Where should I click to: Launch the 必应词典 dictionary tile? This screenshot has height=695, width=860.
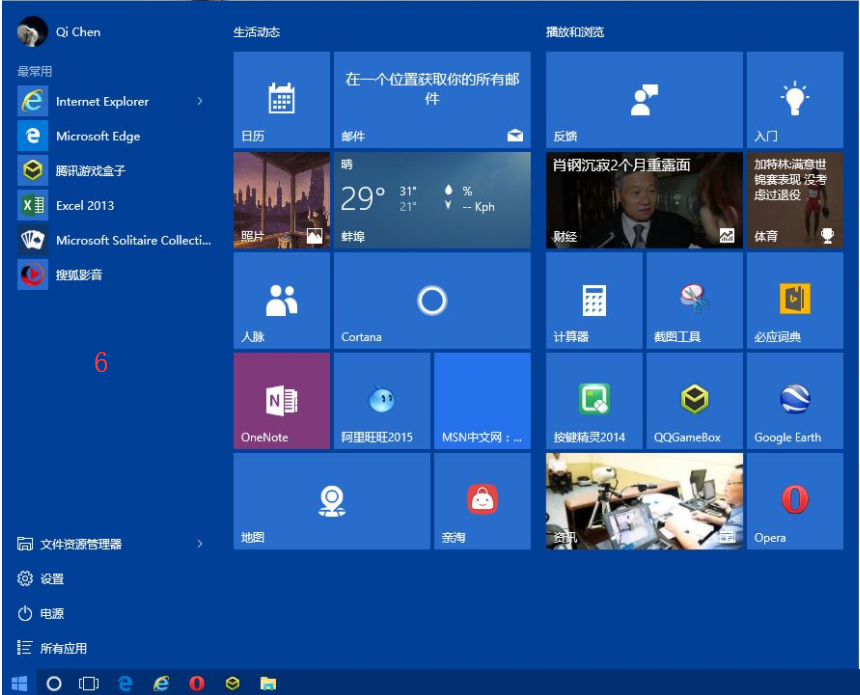[794, 300]
